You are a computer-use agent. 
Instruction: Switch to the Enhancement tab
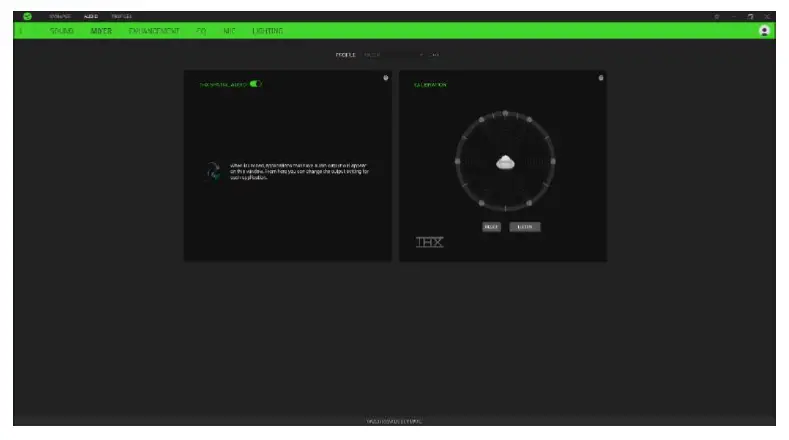[154, 31]
